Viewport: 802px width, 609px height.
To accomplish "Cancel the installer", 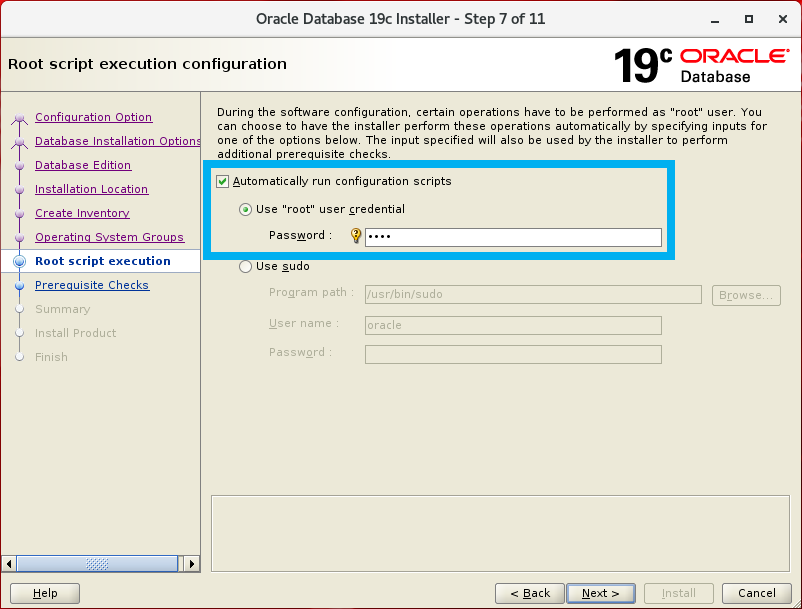I will (x=756, y=594).
